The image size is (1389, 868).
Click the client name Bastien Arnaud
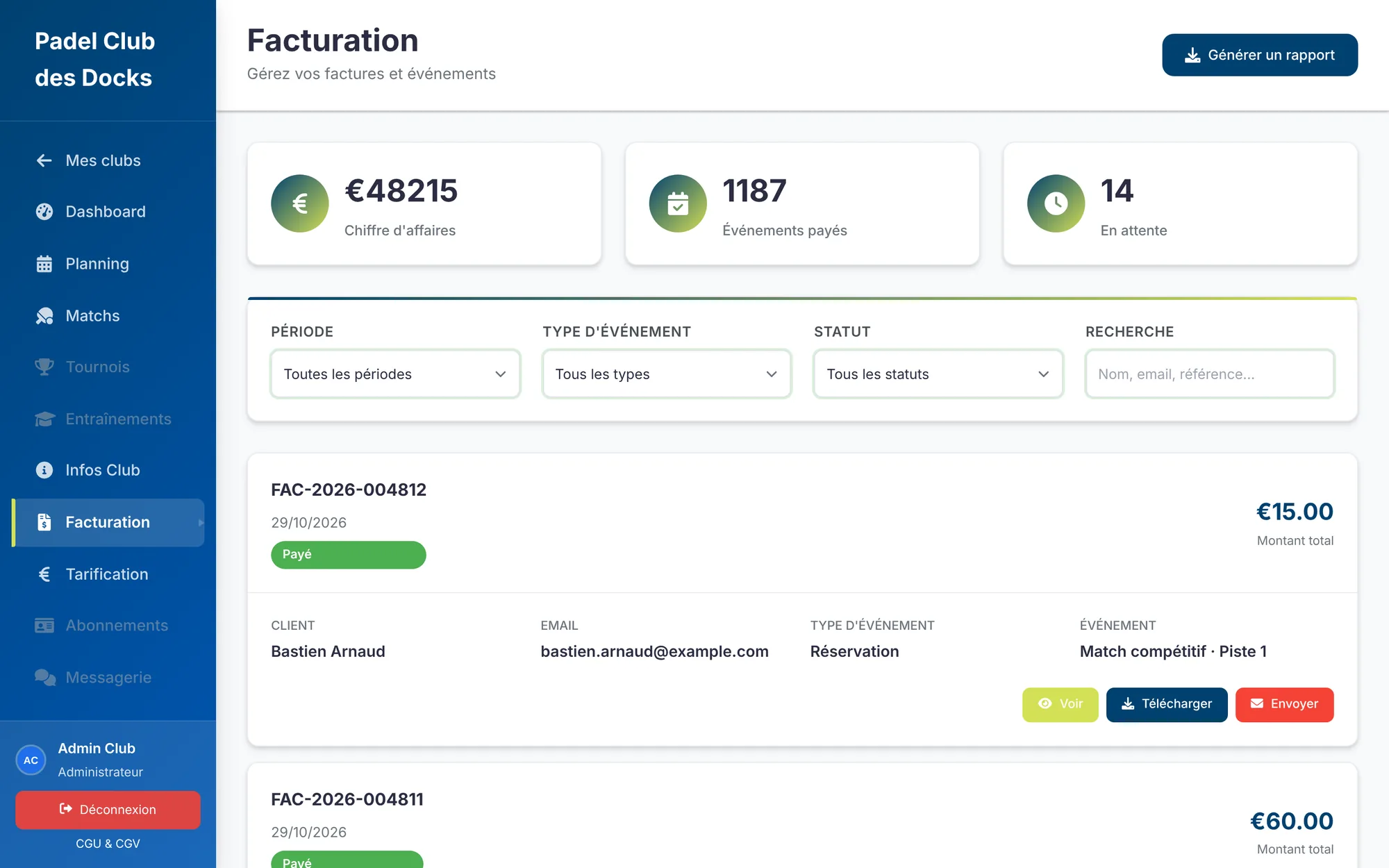328,651
